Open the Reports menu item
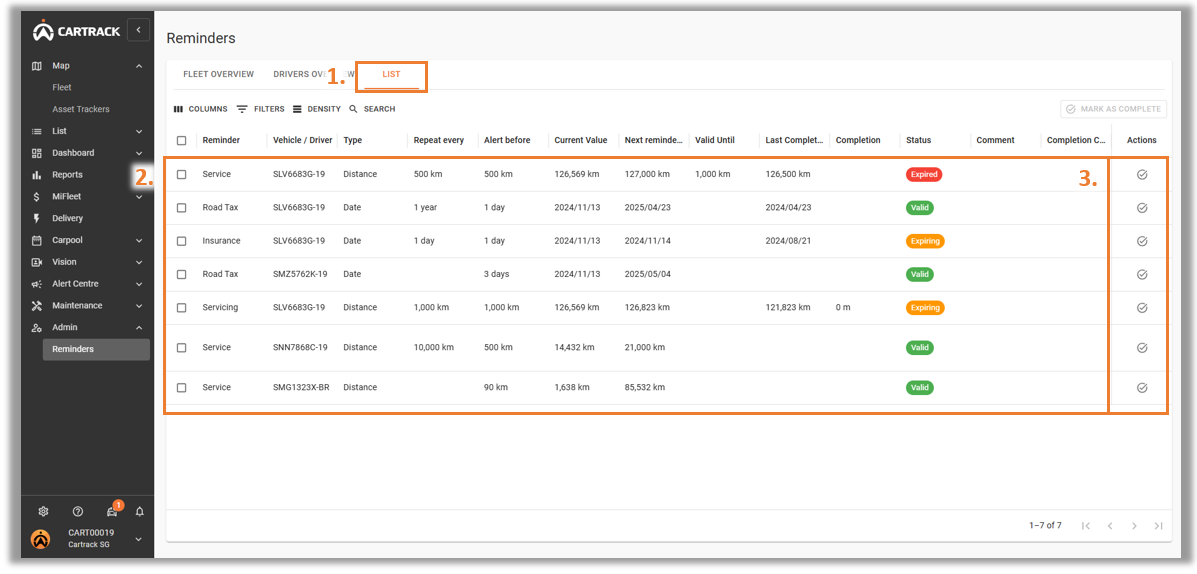1197x574 pixels. pos(67,175)
